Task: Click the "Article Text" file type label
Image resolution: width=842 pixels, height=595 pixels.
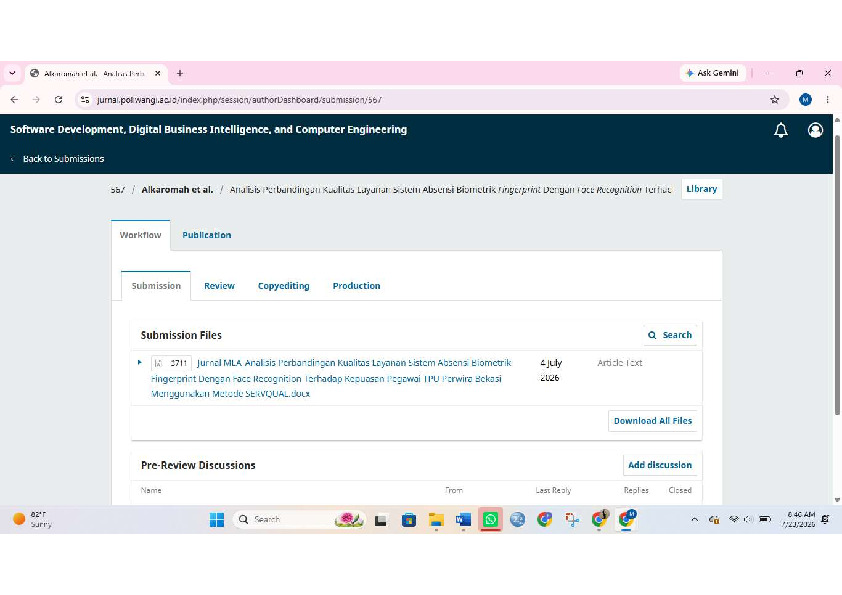Action: click(620, 363)
